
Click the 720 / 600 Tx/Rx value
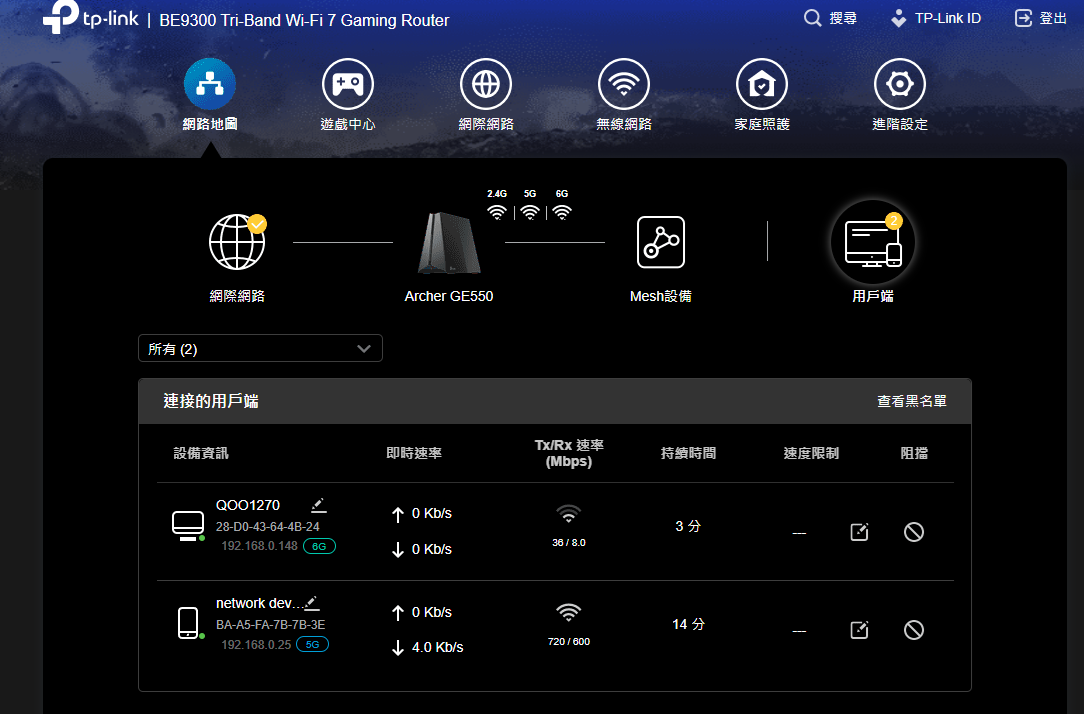[x=569, y=641]
